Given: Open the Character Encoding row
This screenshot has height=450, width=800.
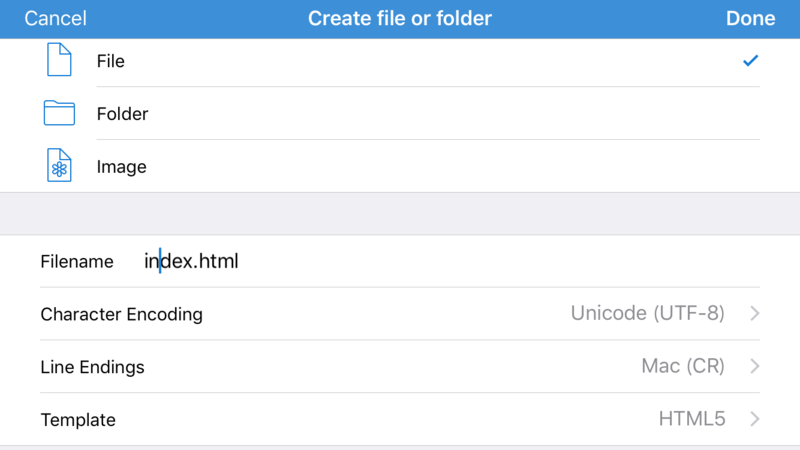Looking at the screenshot, I should click(122, 314).
